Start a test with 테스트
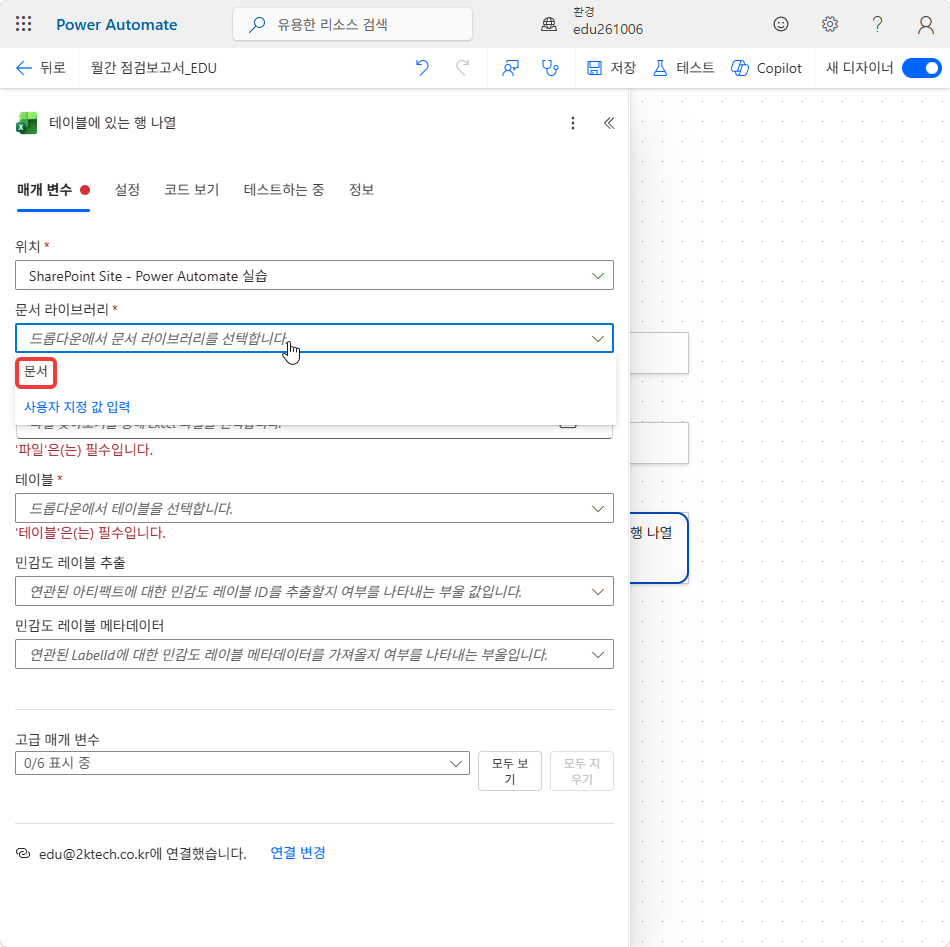Image resolution: width=950 pixels, height=947 pixels. point(683,68)
